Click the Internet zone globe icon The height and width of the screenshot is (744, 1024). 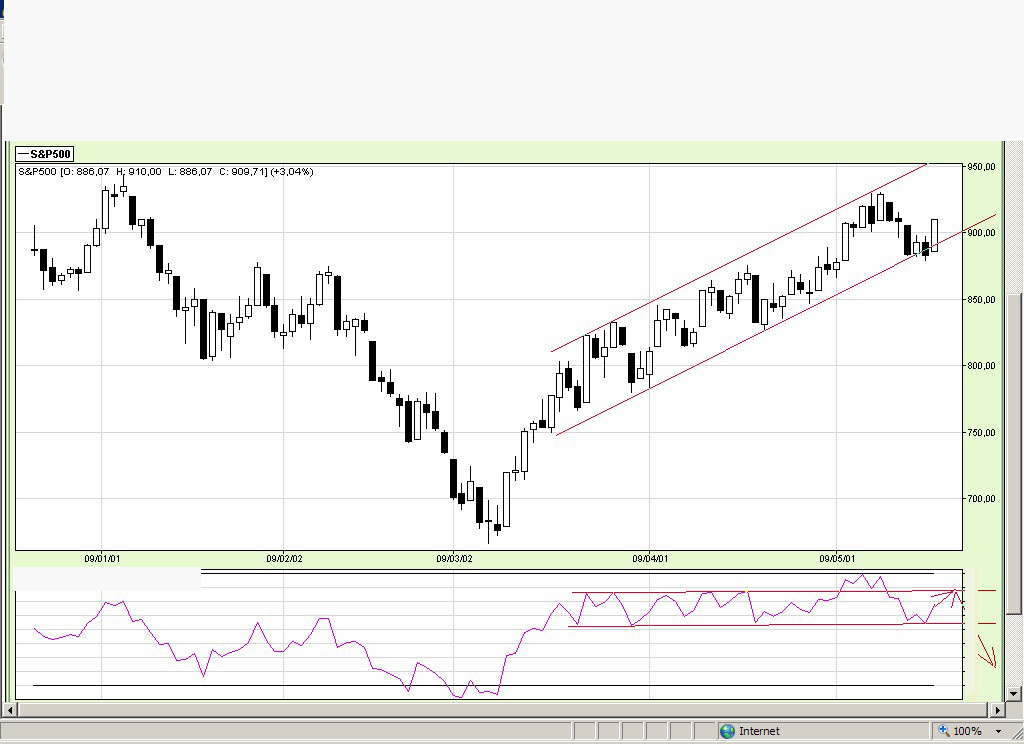727,731
